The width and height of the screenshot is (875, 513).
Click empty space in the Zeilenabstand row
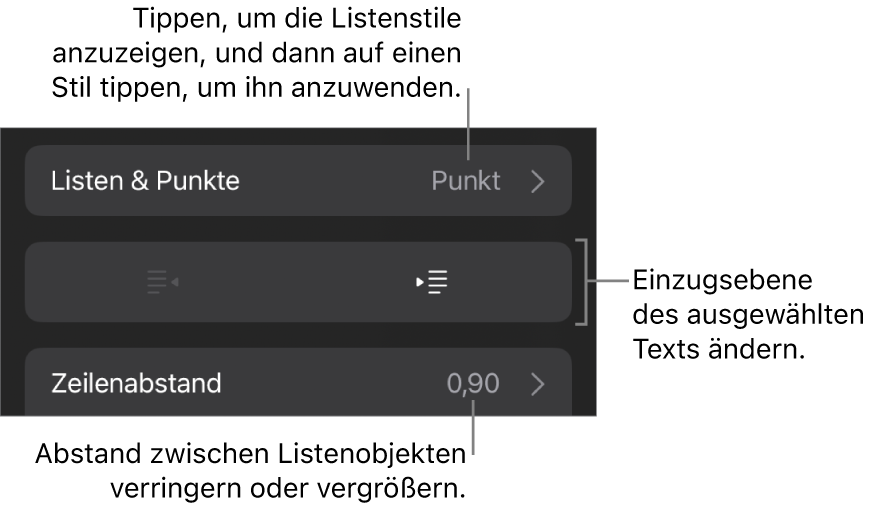[320, 382]
